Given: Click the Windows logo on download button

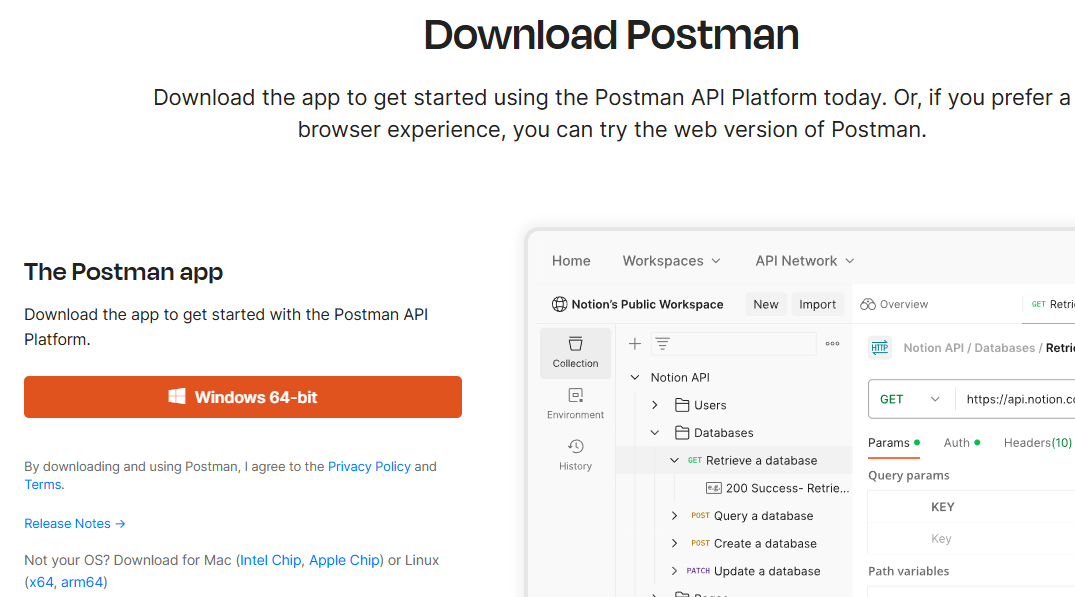Looking at the screenshot, I should click(177, 397).
